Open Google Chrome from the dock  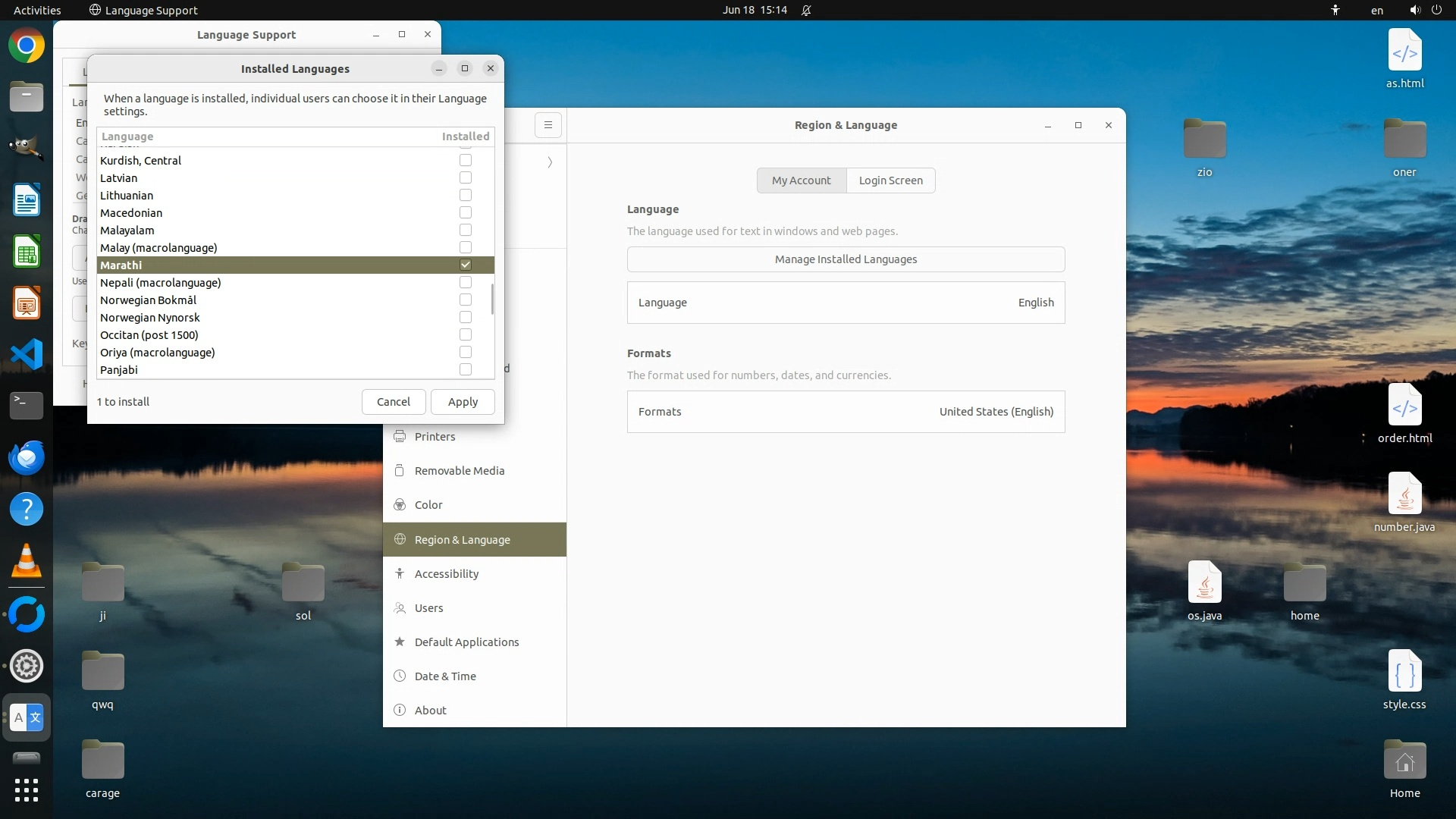pos(27,46)
